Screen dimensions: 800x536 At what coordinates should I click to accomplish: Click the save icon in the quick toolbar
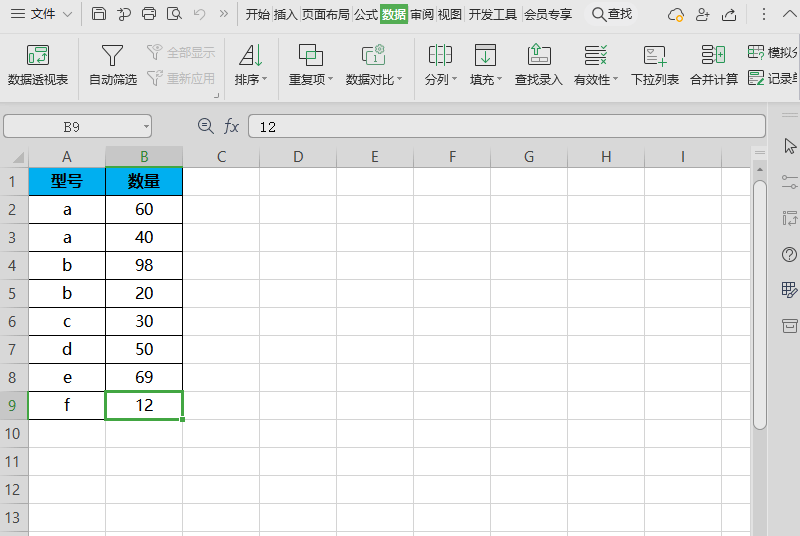[x=99, y=14]
